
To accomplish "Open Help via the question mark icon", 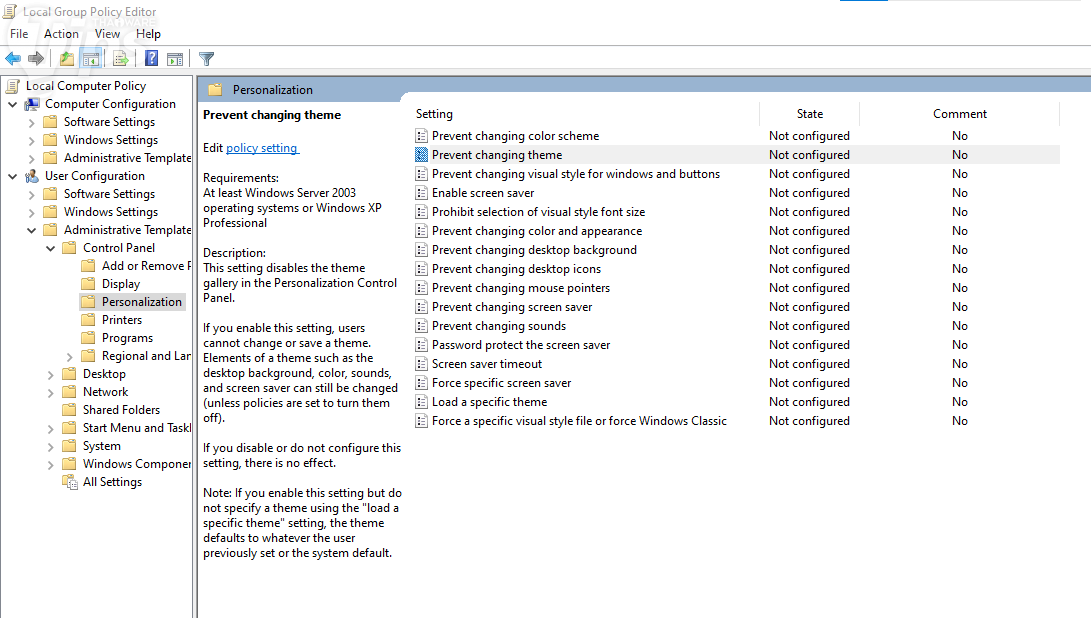I will [x=152, y=59].
